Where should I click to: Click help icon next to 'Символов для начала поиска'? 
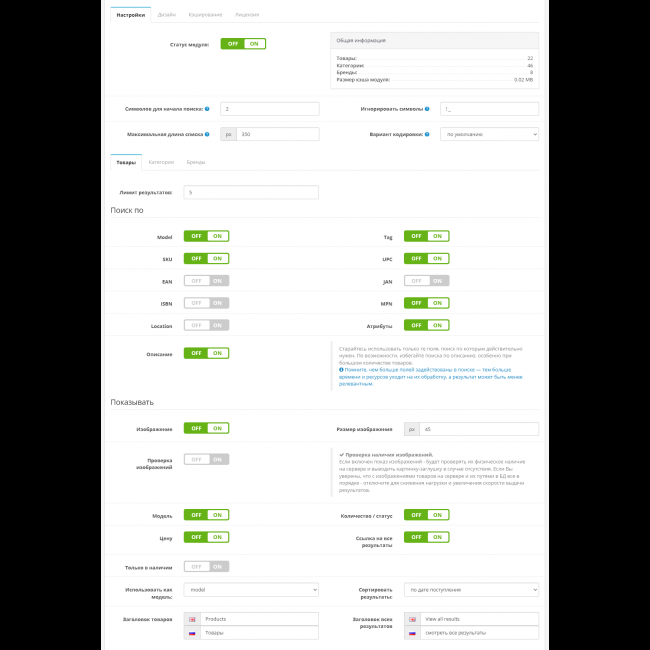(207, 108)
